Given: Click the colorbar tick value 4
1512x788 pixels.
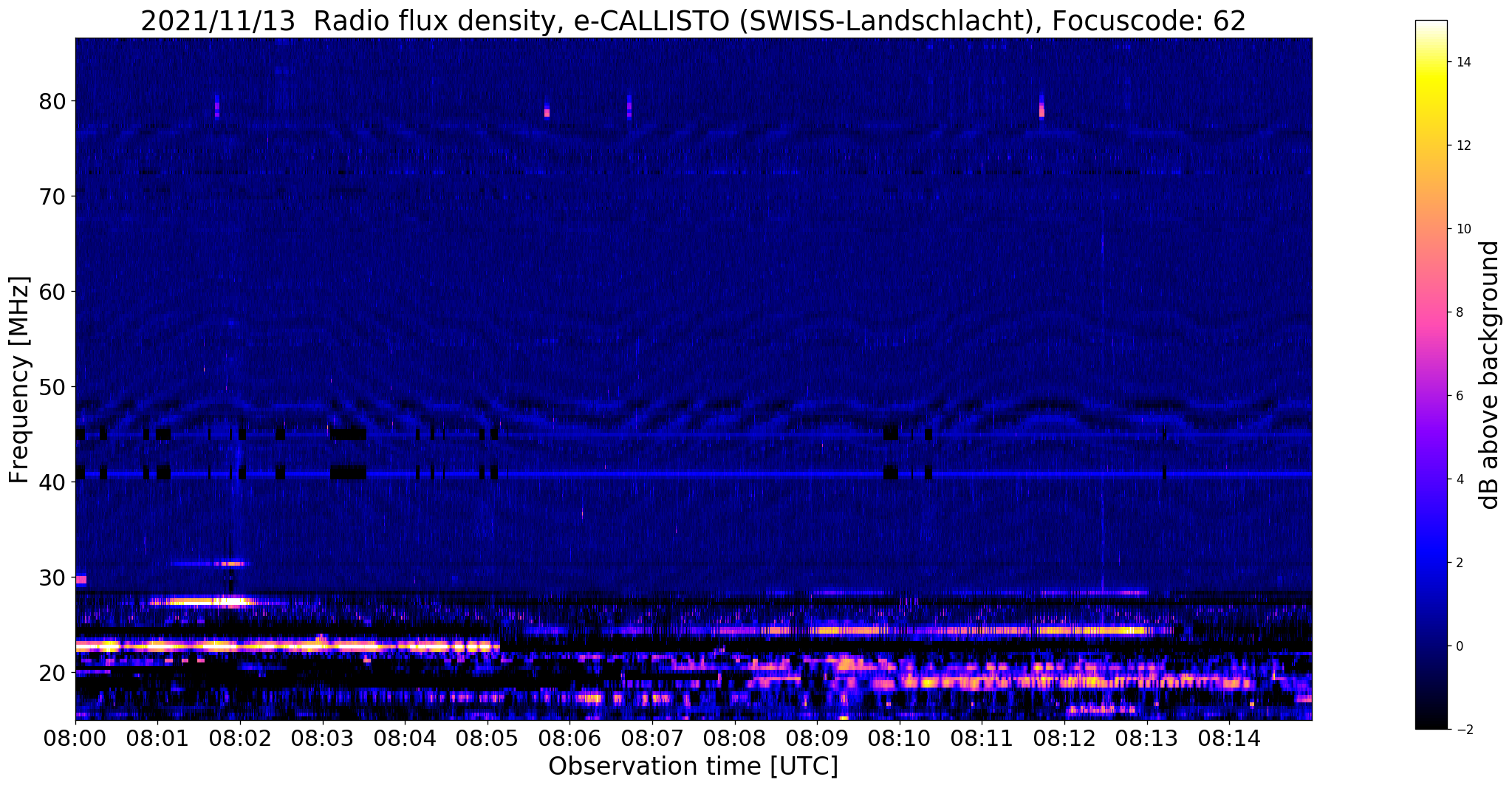Looking at the screenshot, I should click(x=1458, y=479).
